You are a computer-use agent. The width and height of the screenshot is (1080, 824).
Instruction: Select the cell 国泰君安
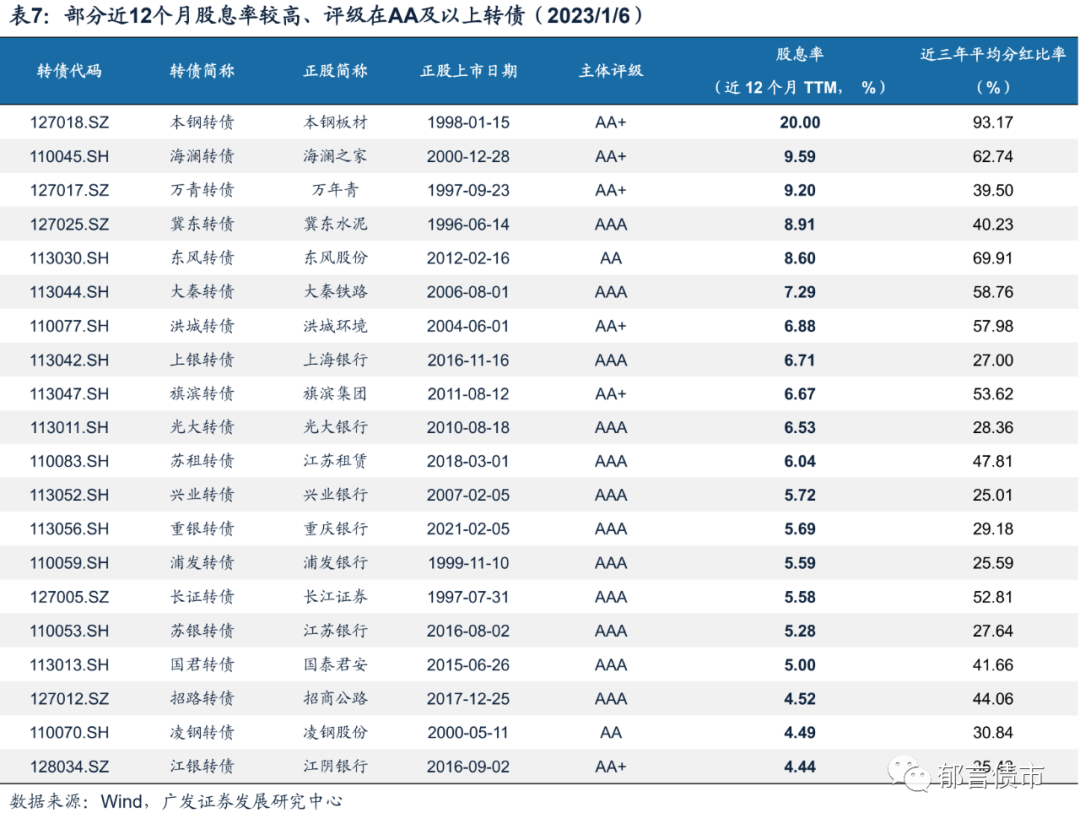click(335, 666)
